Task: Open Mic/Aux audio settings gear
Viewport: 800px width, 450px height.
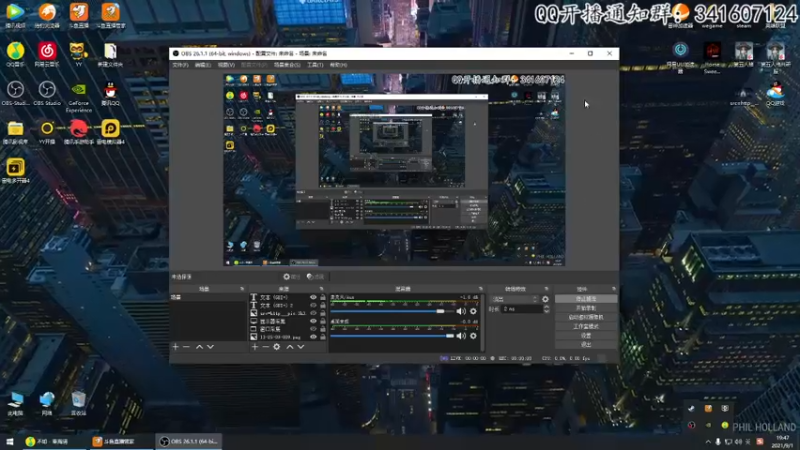Action: coord(473,311)
